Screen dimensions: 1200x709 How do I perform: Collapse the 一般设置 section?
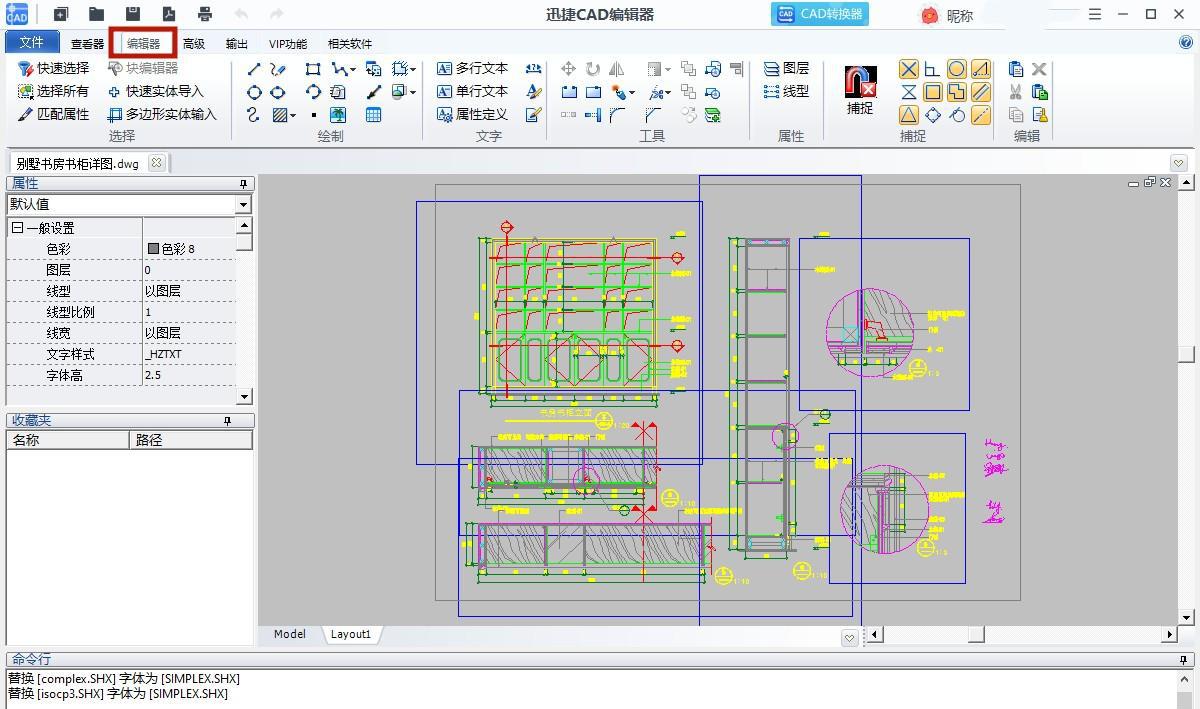(x=17, y=228)
